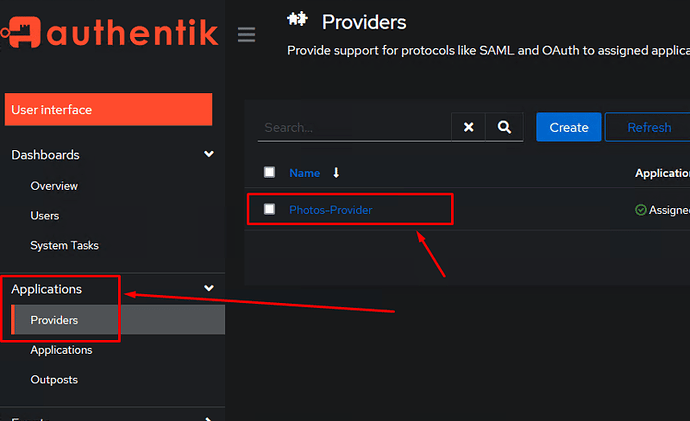The image size is (690, 421).
Task: Click the Dashboards section heading
Action: pyautogui.click(x=45, y=155)
